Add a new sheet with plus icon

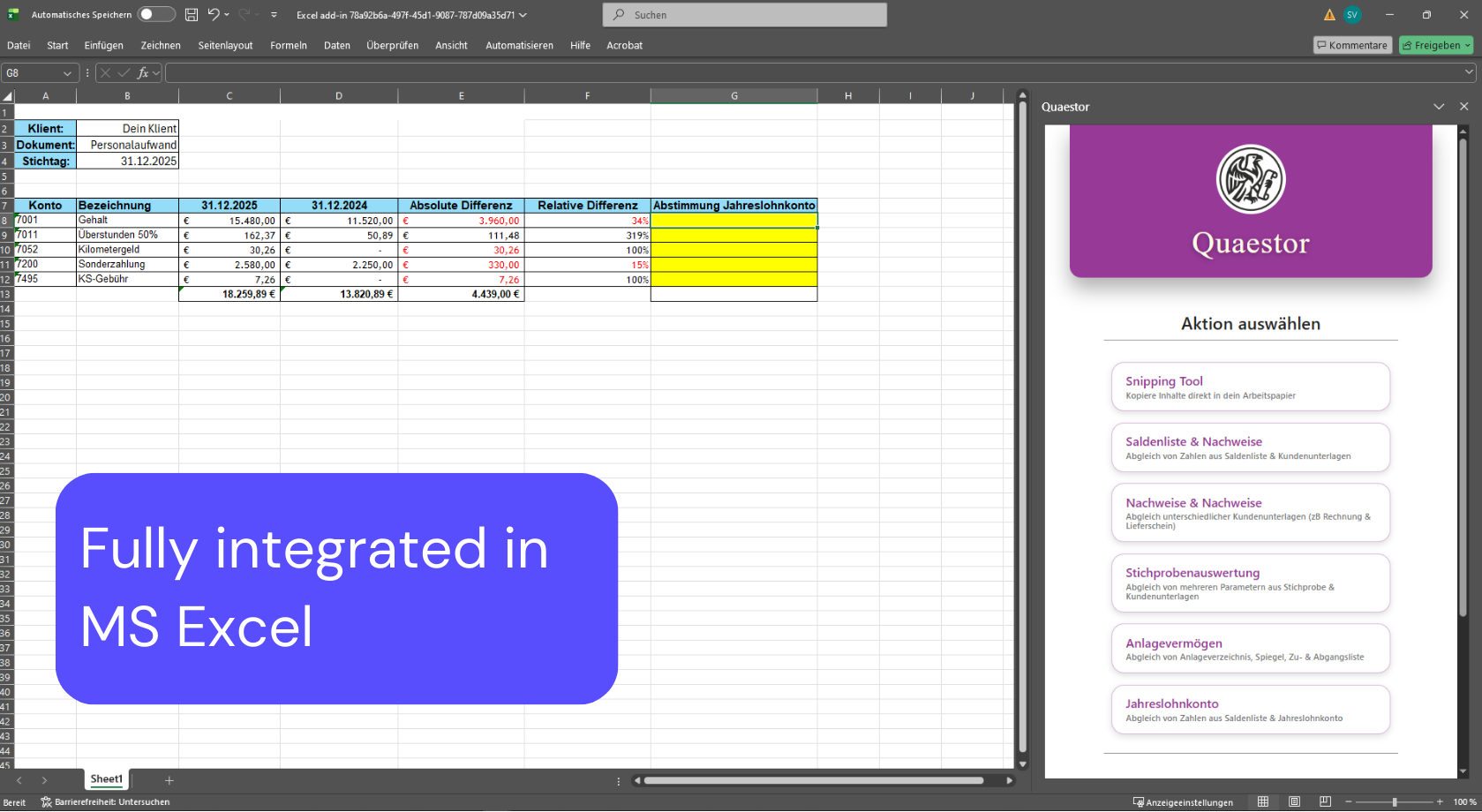[169, 780]
